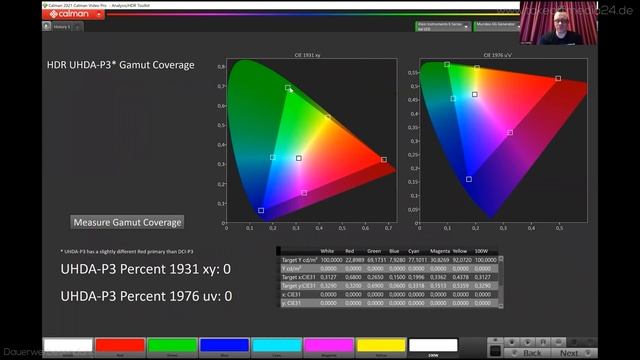Click the black calculator-style icon beside Back
The width and height of the screenshot is (640, 360).
[x=495, y=351]
